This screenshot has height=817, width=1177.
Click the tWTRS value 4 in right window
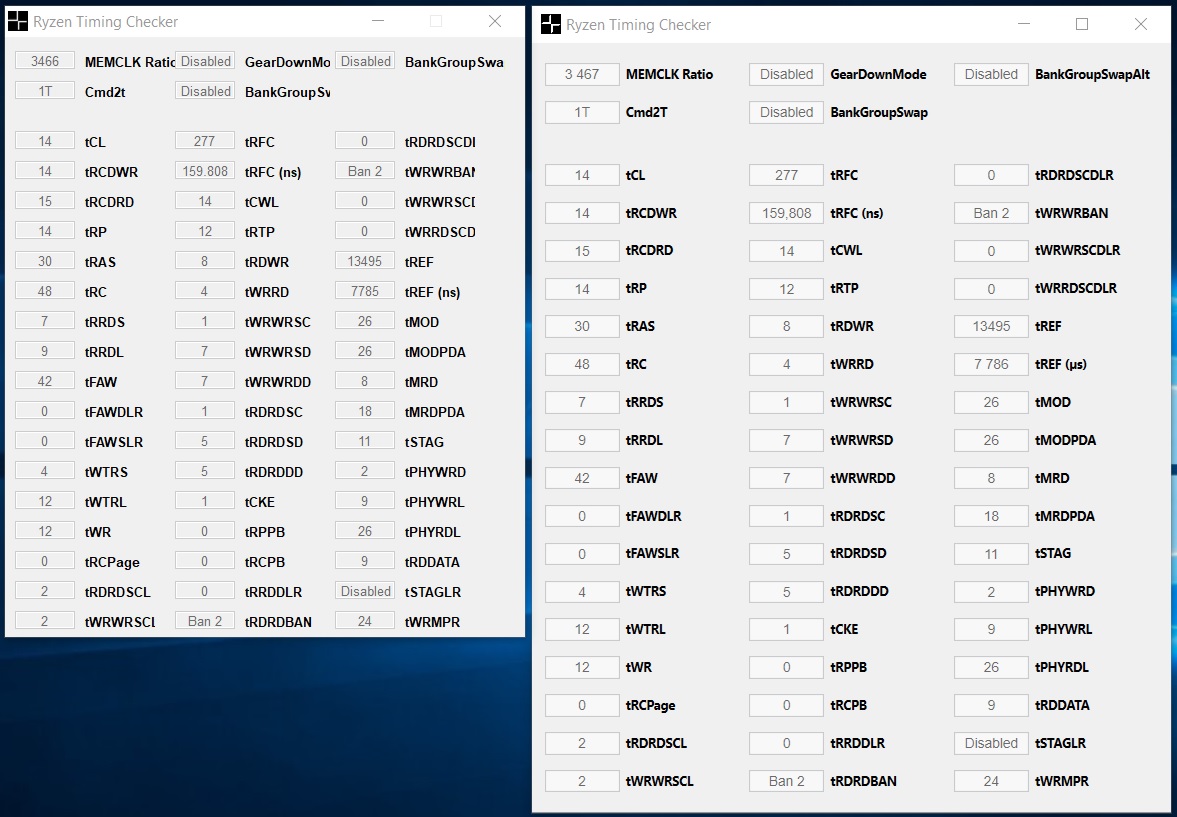[x=582, y=592]
